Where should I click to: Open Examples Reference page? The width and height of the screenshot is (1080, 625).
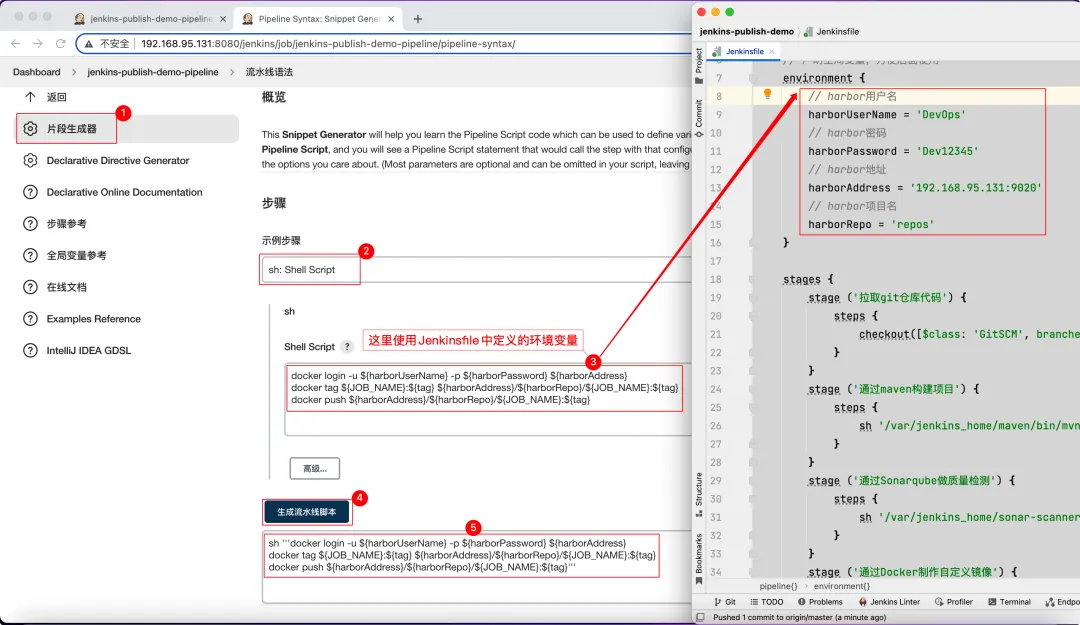[x=94, y=319]
